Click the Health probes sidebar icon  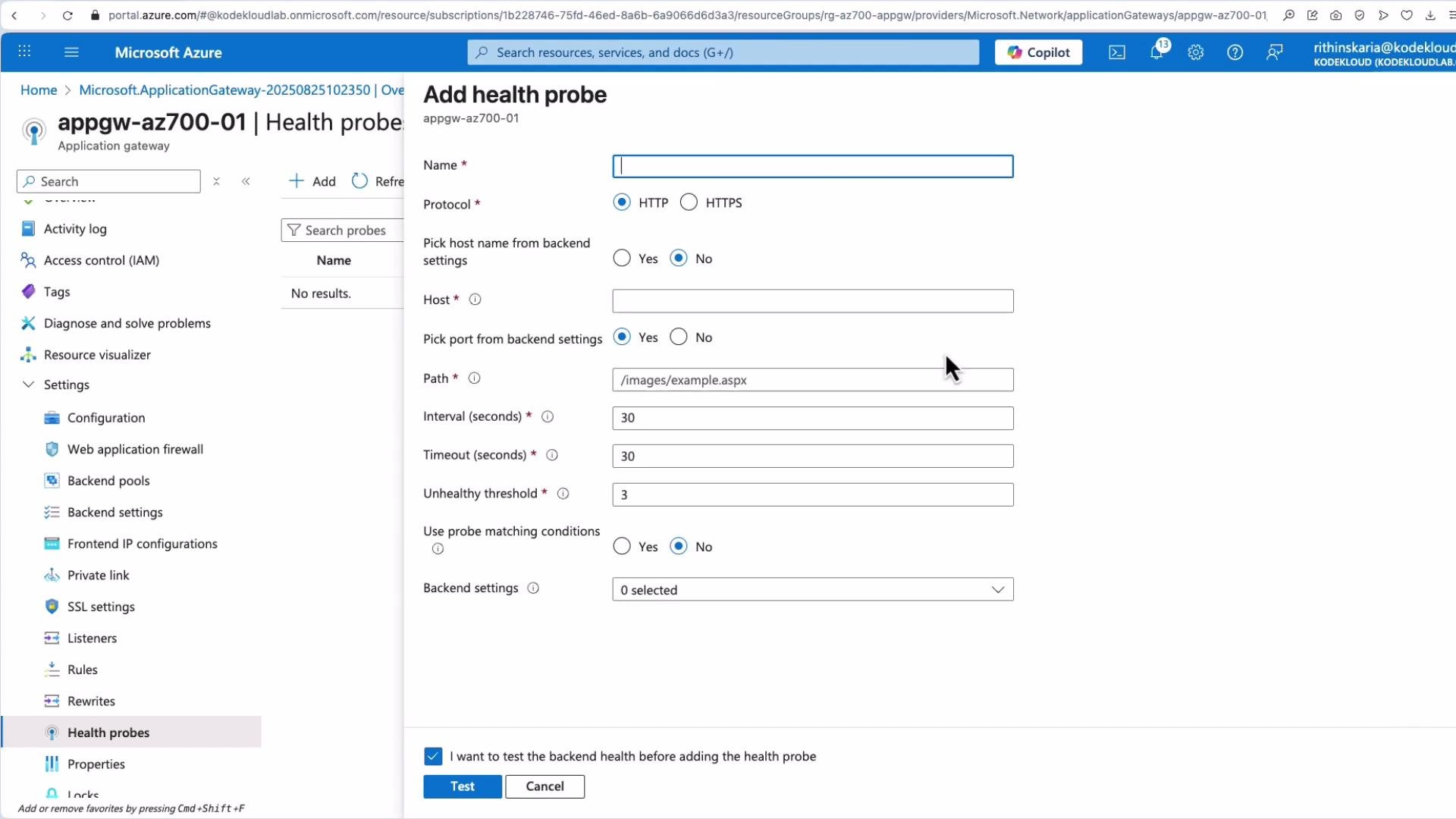point(52,733)
